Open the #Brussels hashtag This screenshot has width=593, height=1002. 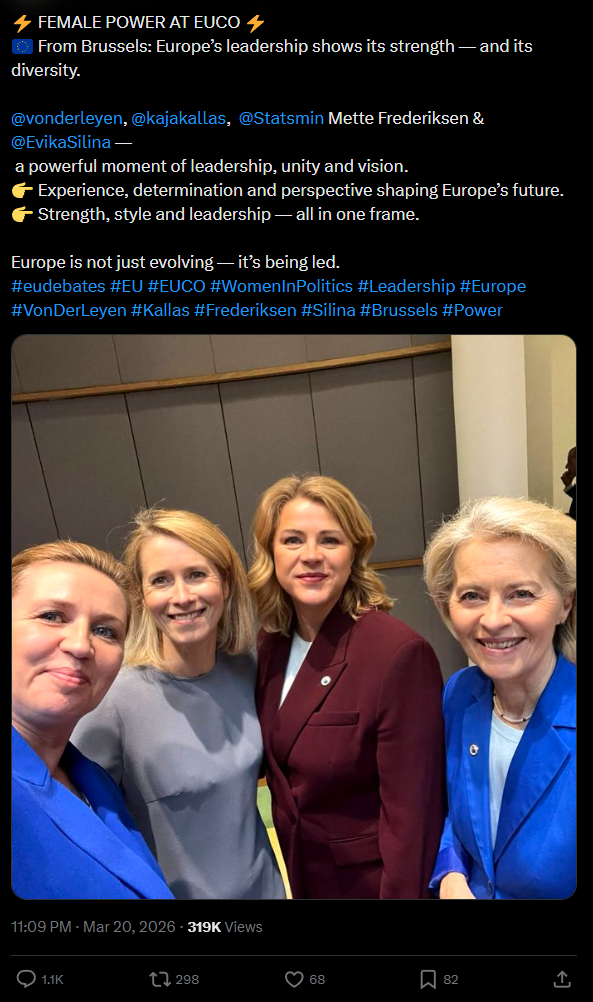tap(398, 310)
